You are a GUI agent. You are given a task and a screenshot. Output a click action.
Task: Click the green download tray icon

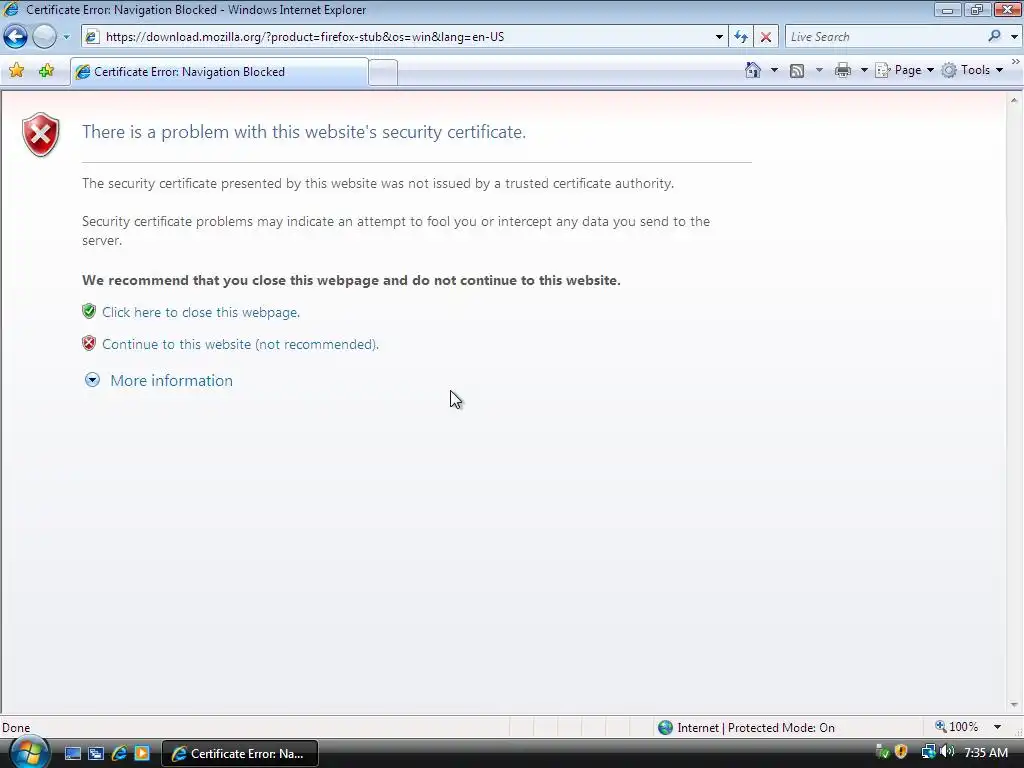pyautogui.click(x=882, y=752)
